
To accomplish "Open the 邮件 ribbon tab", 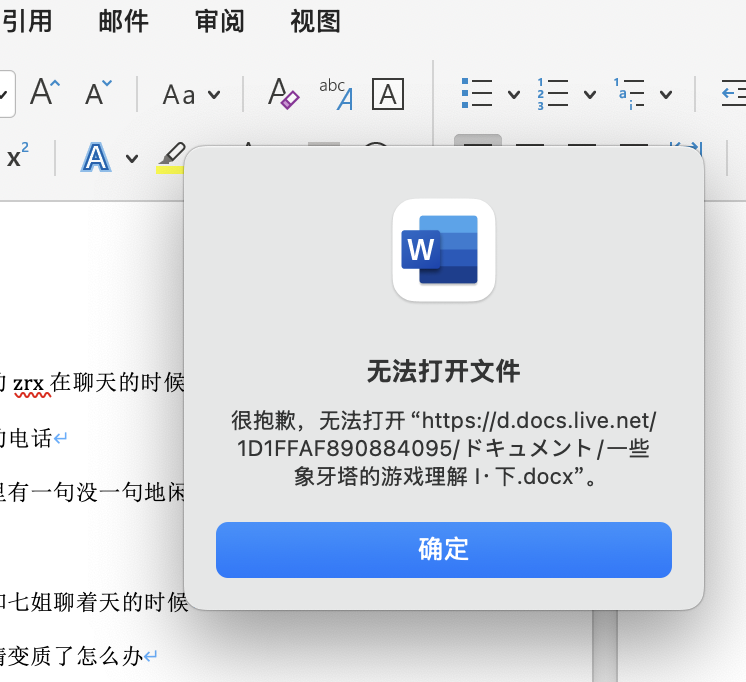I will click(123, 21).
